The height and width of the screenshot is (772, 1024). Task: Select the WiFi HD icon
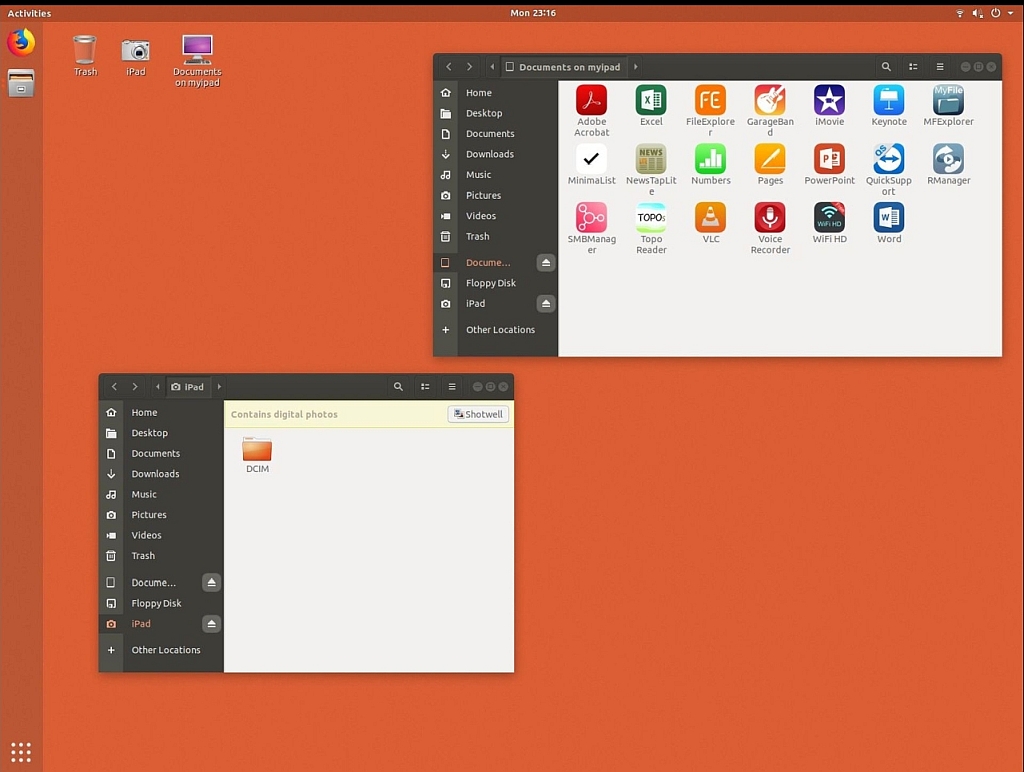coord(829,217)
